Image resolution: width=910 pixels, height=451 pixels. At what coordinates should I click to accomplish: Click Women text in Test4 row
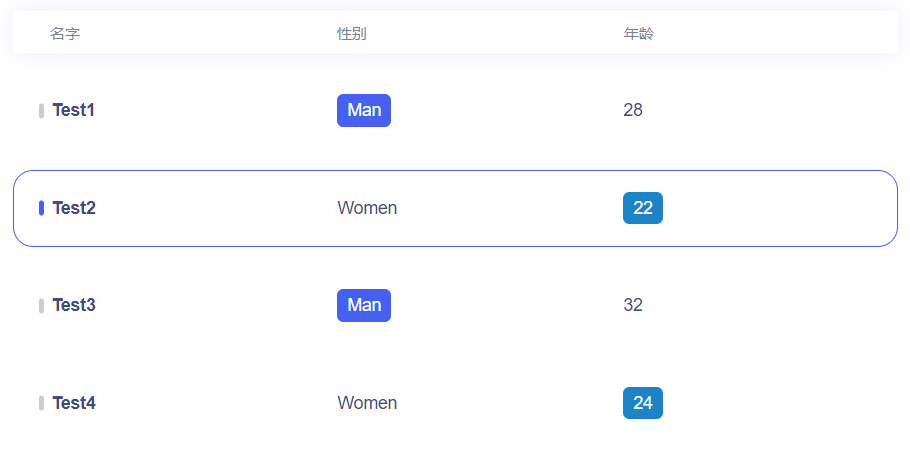pos(367,403)
